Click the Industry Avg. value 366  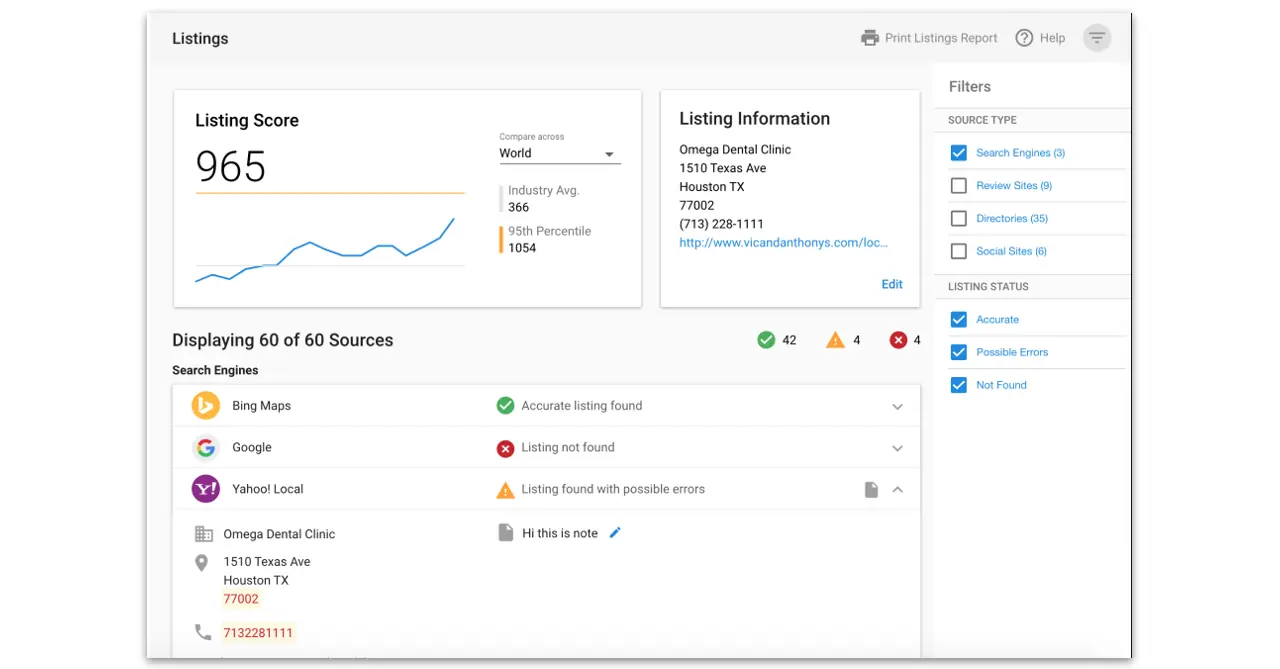coord(518,207)
